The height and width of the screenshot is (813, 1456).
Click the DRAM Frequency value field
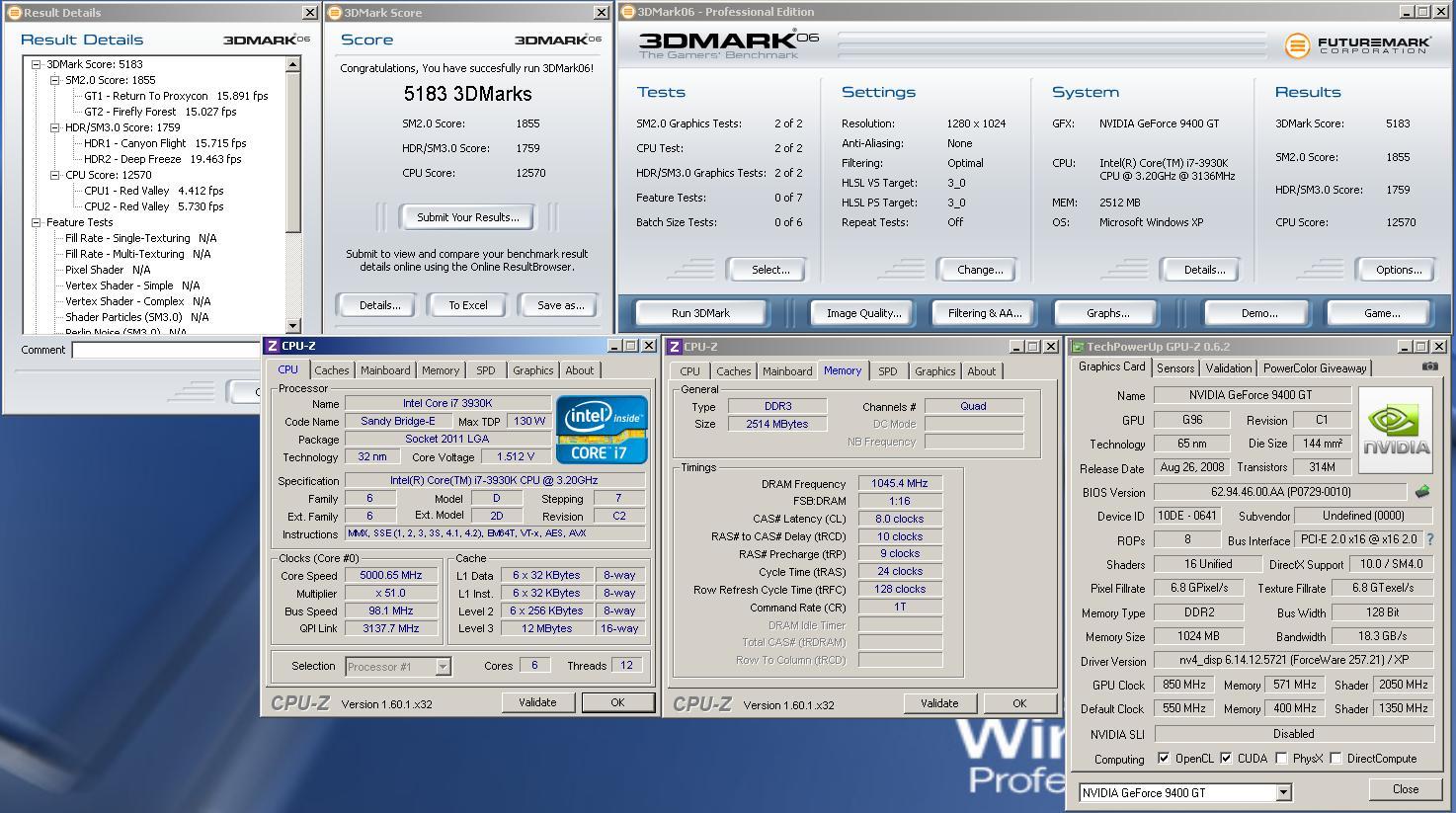pos(900,483)
